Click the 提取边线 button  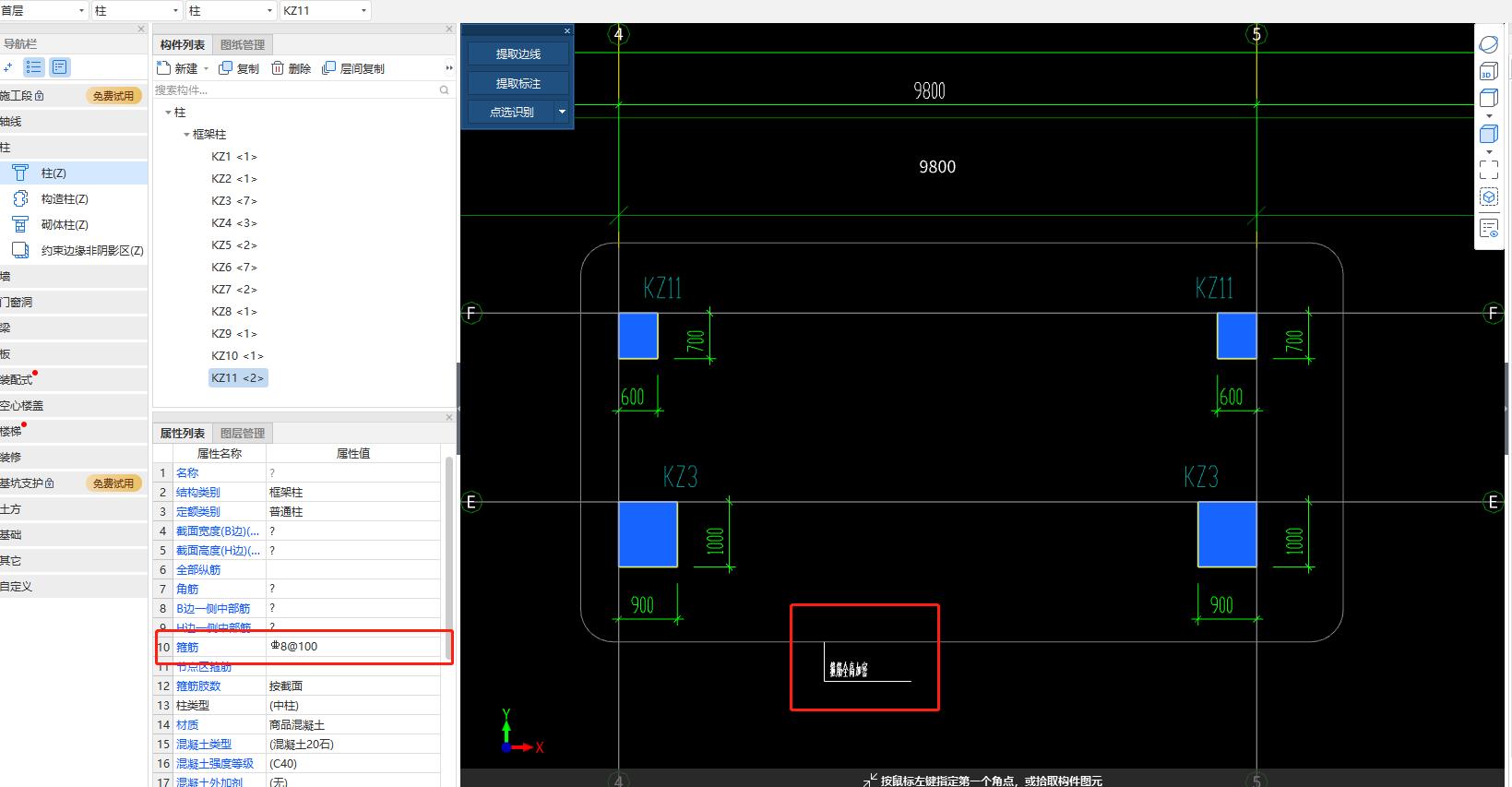click(x=518, y=54)
